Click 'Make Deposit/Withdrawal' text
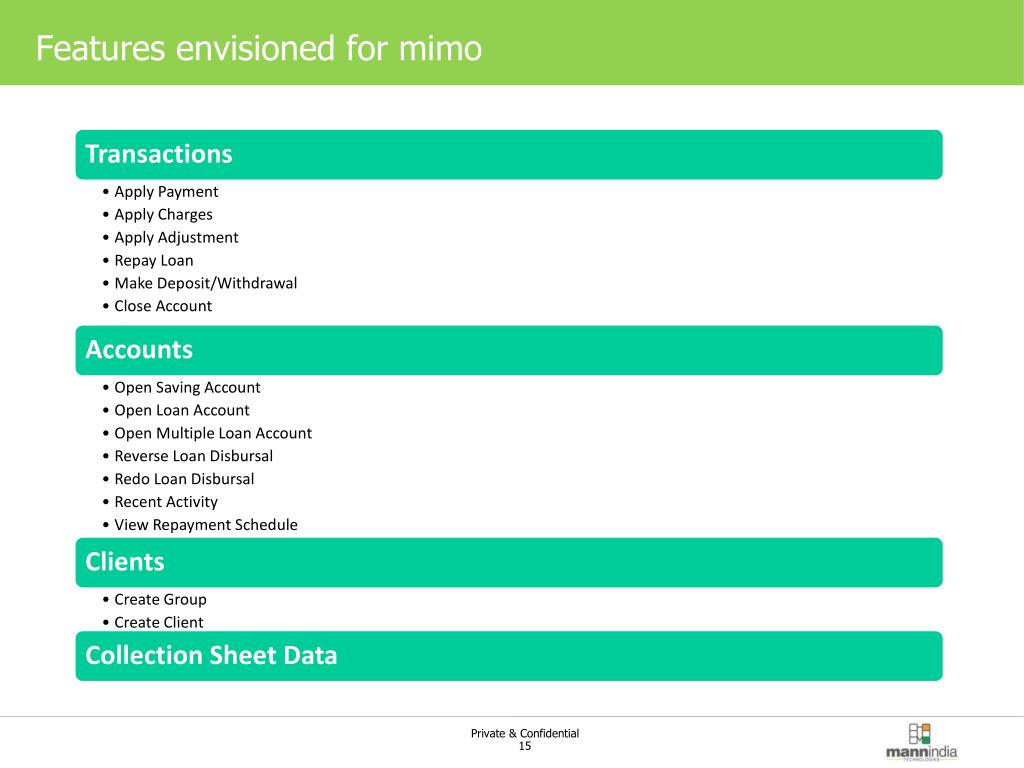This screenshot has height=768, width=1024. tap(206, 283)
